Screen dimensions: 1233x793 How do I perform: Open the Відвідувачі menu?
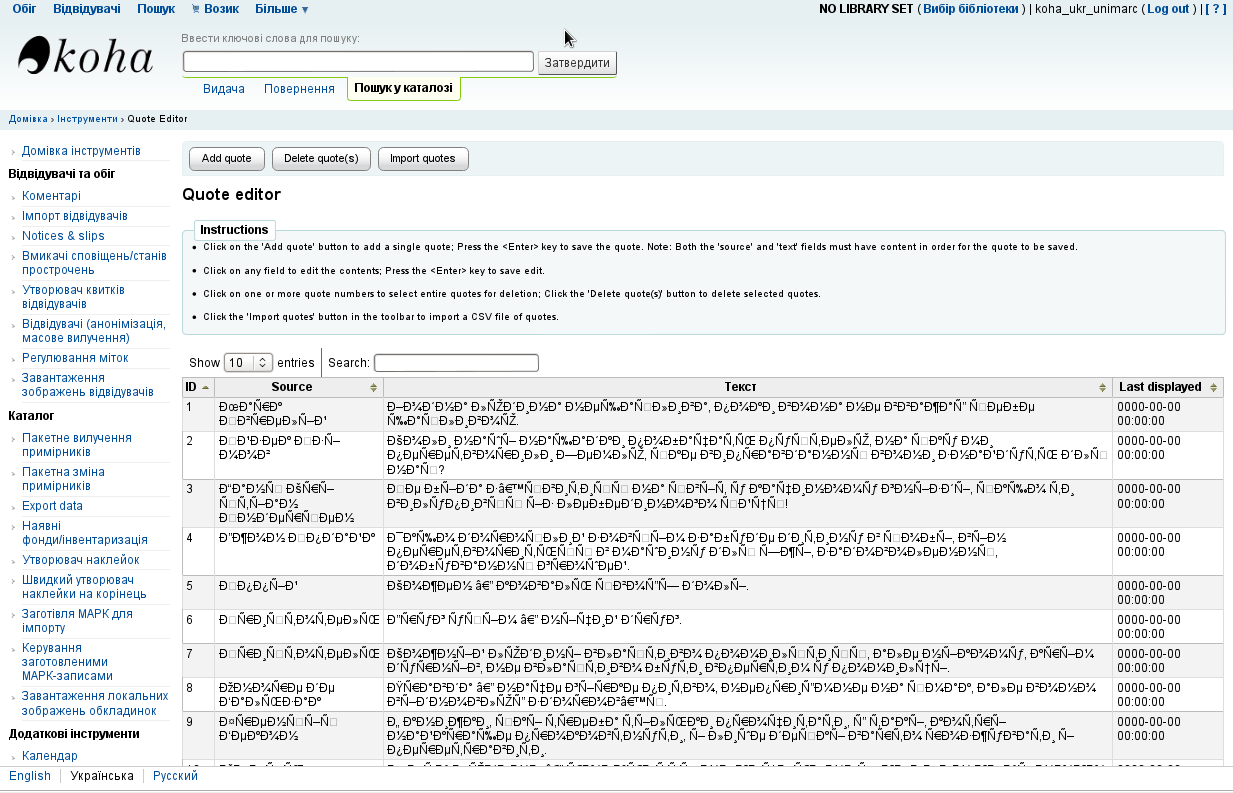(87, 9)
